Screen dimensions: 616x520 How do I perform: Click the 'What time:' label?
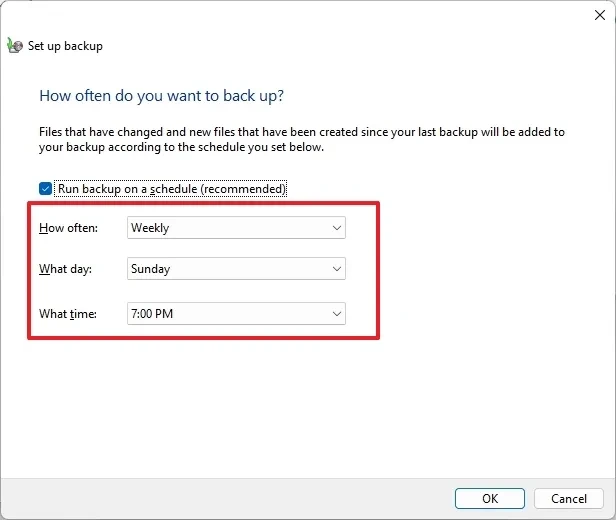67,314
